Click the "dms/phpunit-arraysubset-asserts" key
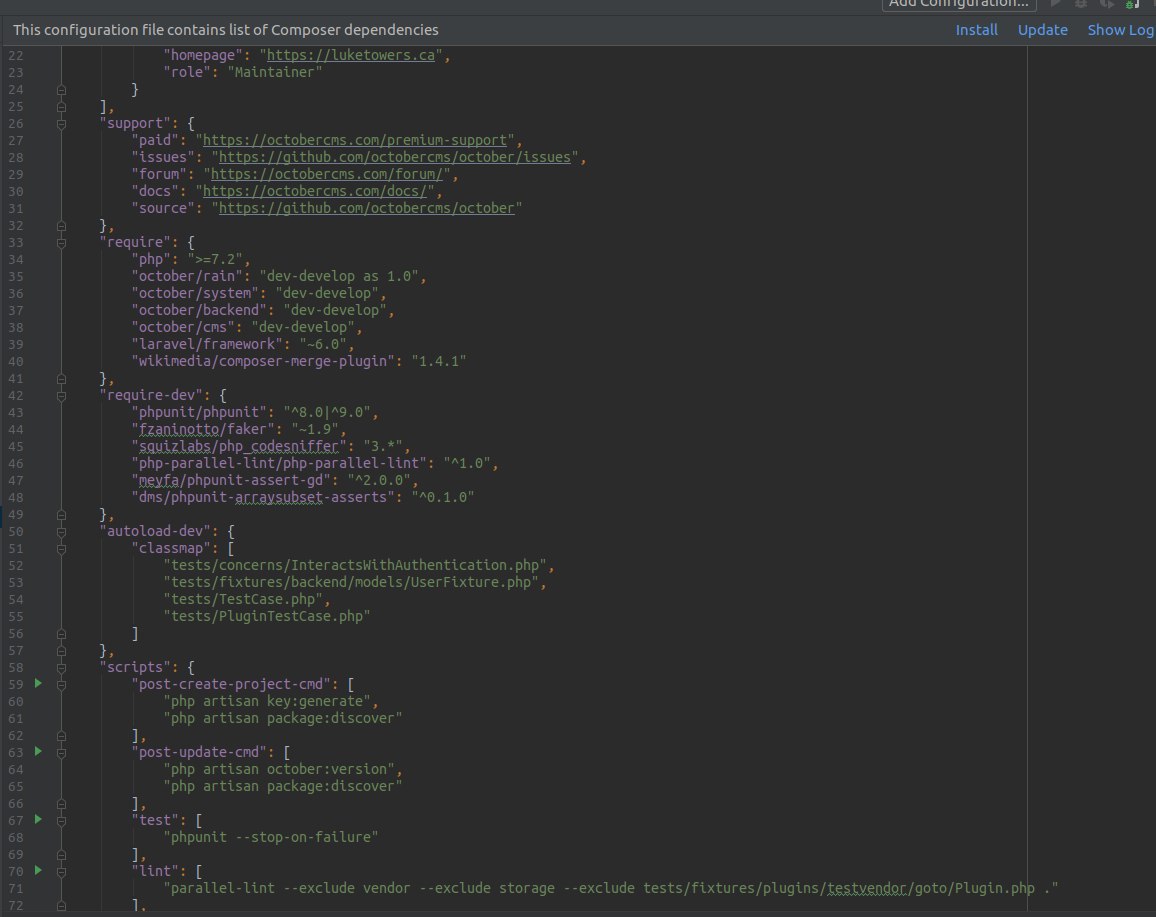Image resolution: width=1156 pixels, height=917 pixels. (x=263, y=497)
